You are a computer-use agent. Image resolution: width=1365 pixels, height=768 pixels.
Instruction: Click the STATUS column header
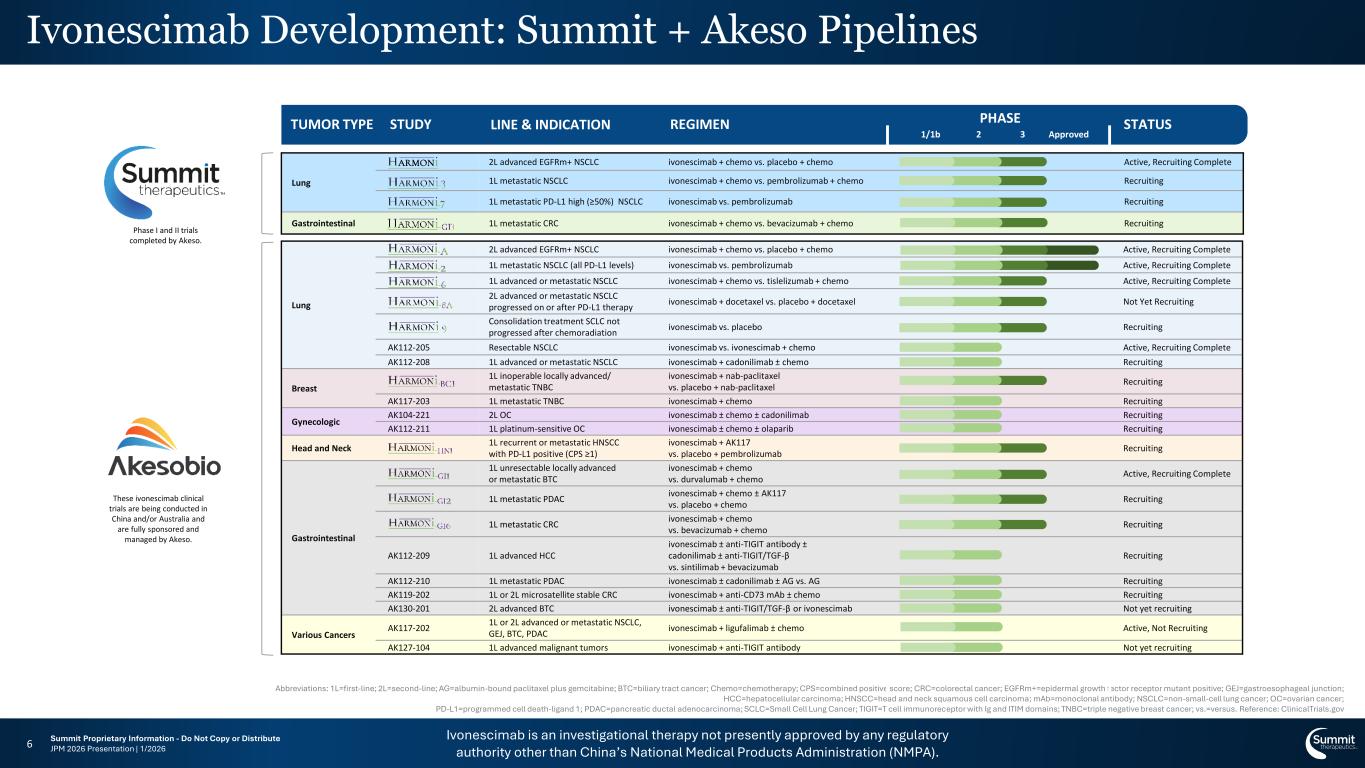(x=1147, y=125)
